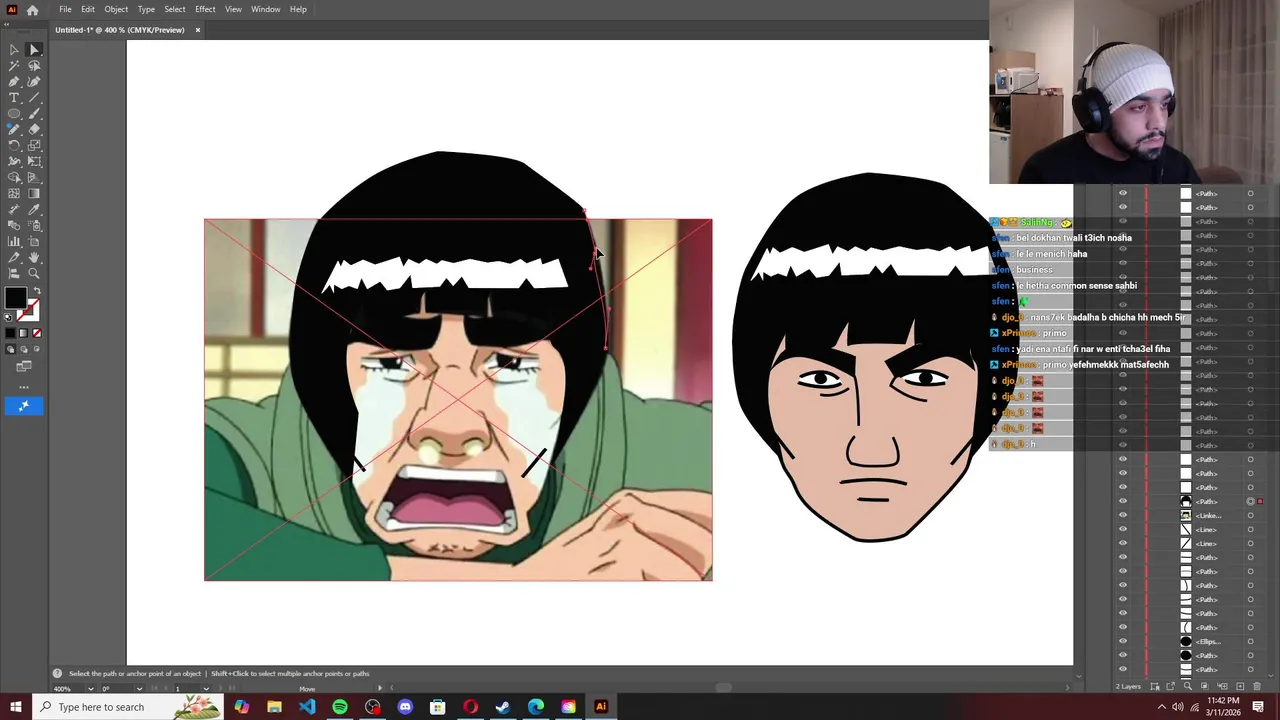This screenshot has width=1280, height=720.
Task: Click inside Windows taskbar search box
Action: click(130, 707)
